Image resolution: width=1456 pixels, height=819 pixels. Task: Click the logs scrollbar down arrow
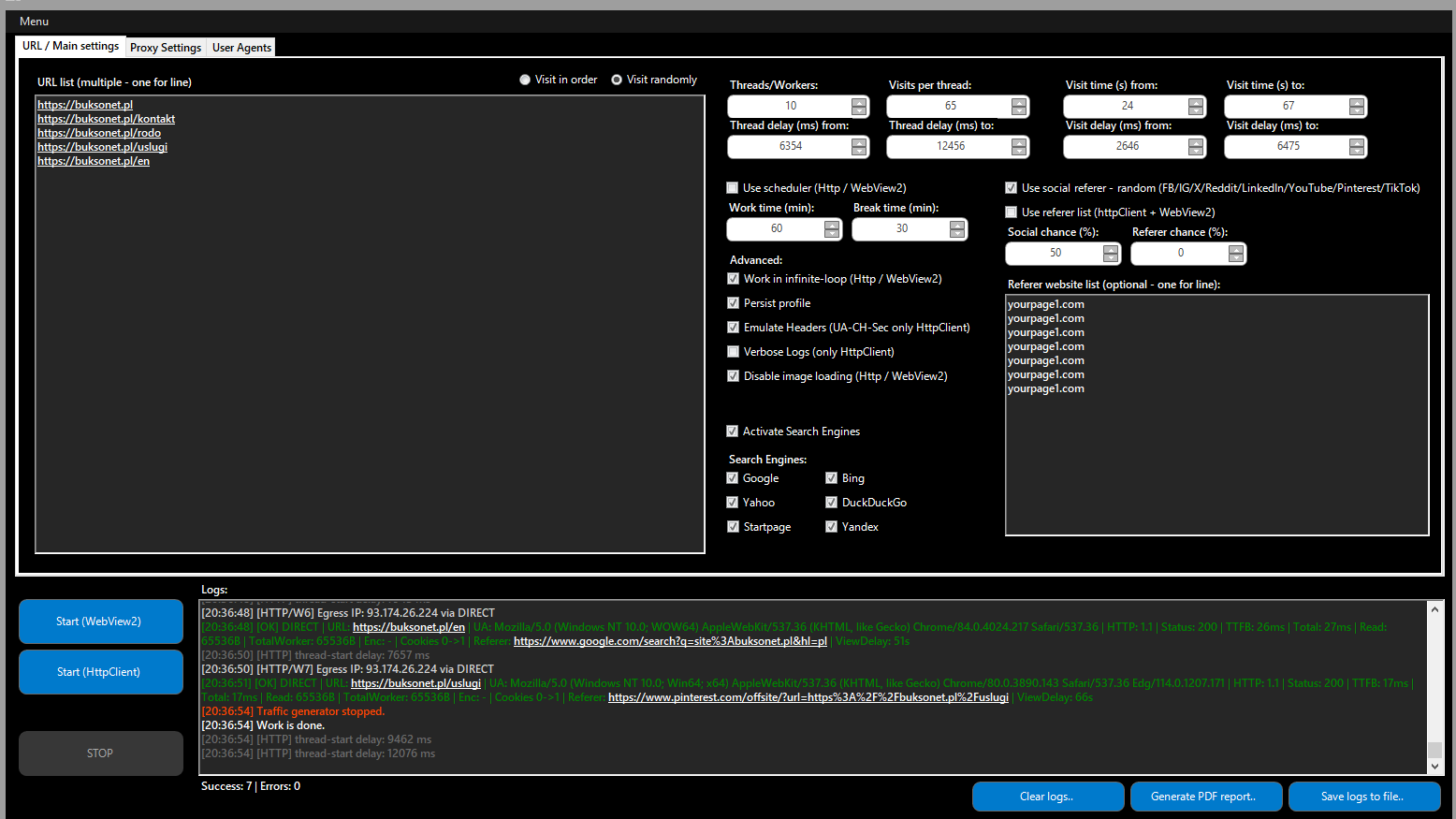[1434, 765]
